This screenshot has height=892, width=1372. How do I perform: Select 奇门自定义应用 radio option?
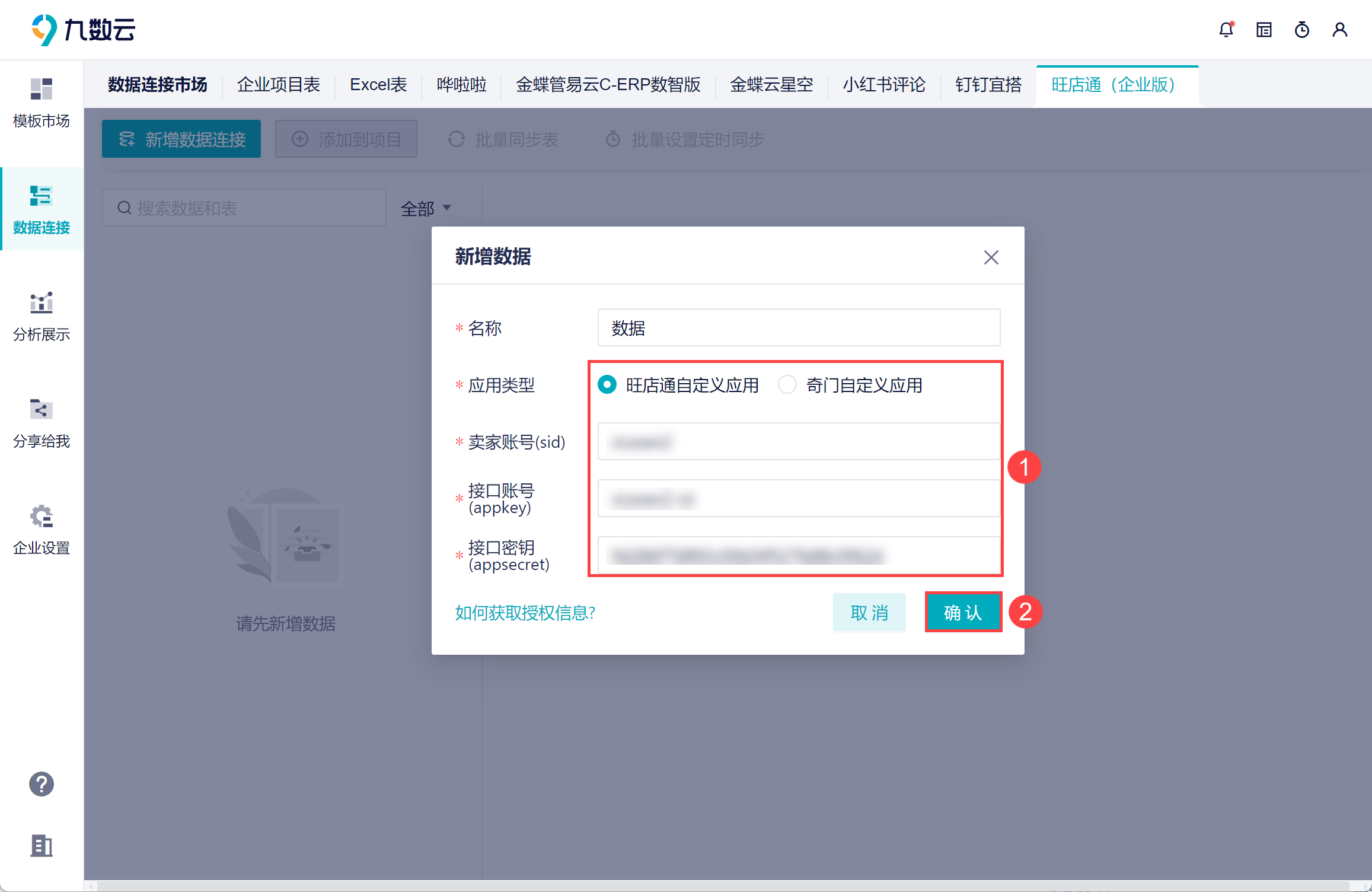(x=787, y=385)
